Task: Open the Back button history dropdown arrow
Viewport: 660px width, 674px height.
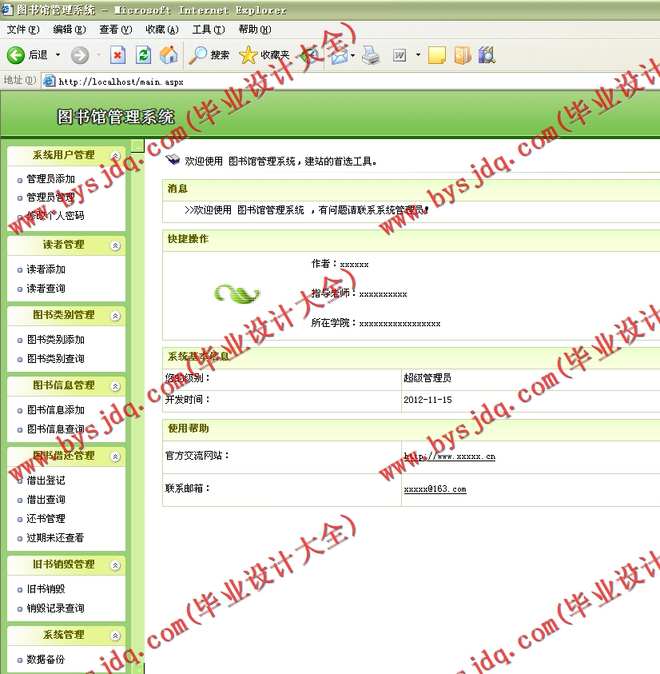Action: (57, 55)
